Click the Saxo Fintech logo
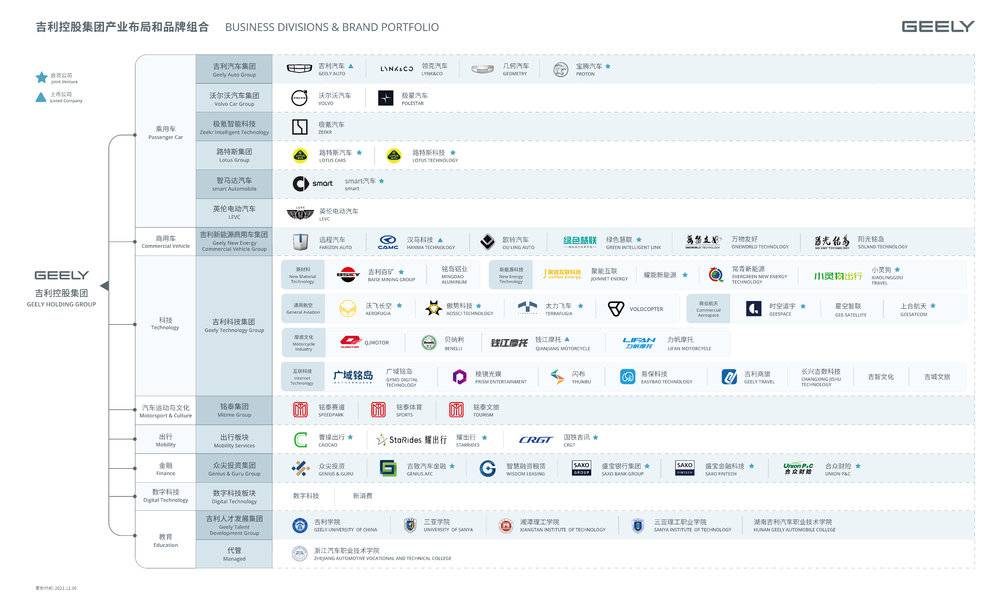The image size is (1000, 607). pyautogui.click(x=685, y=469)
